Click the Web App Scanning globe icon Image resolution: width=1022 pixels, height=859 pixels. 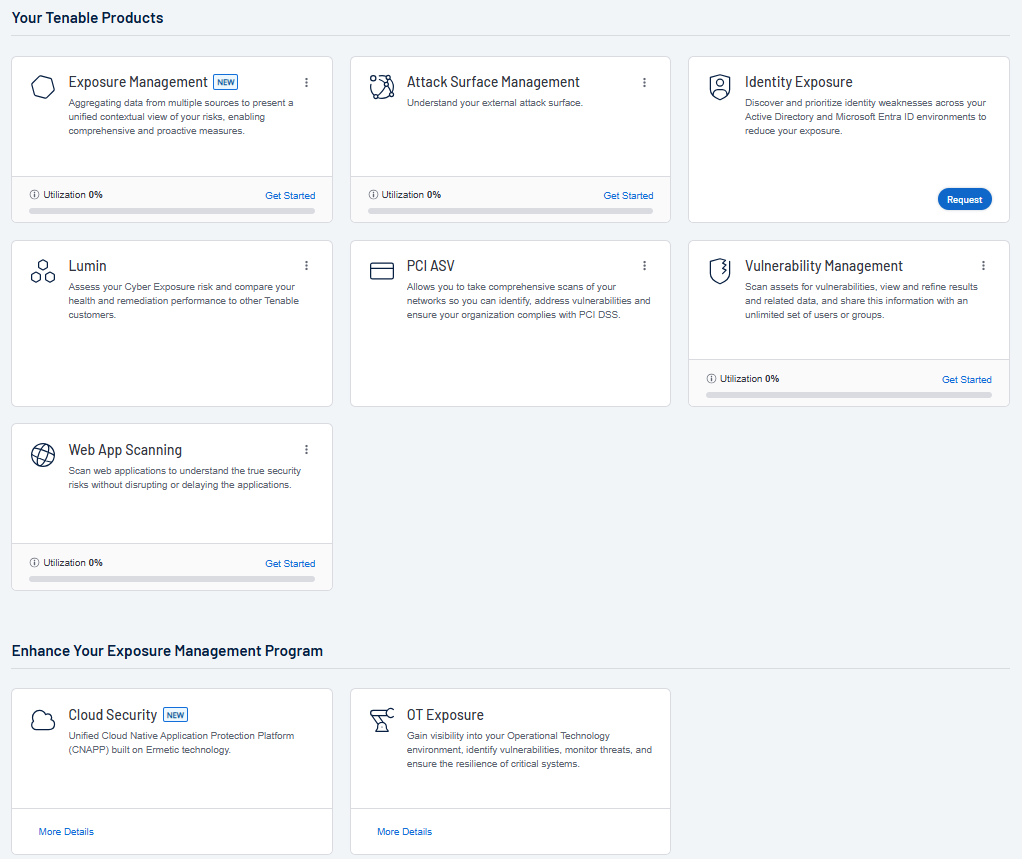[x=43, y=455]
